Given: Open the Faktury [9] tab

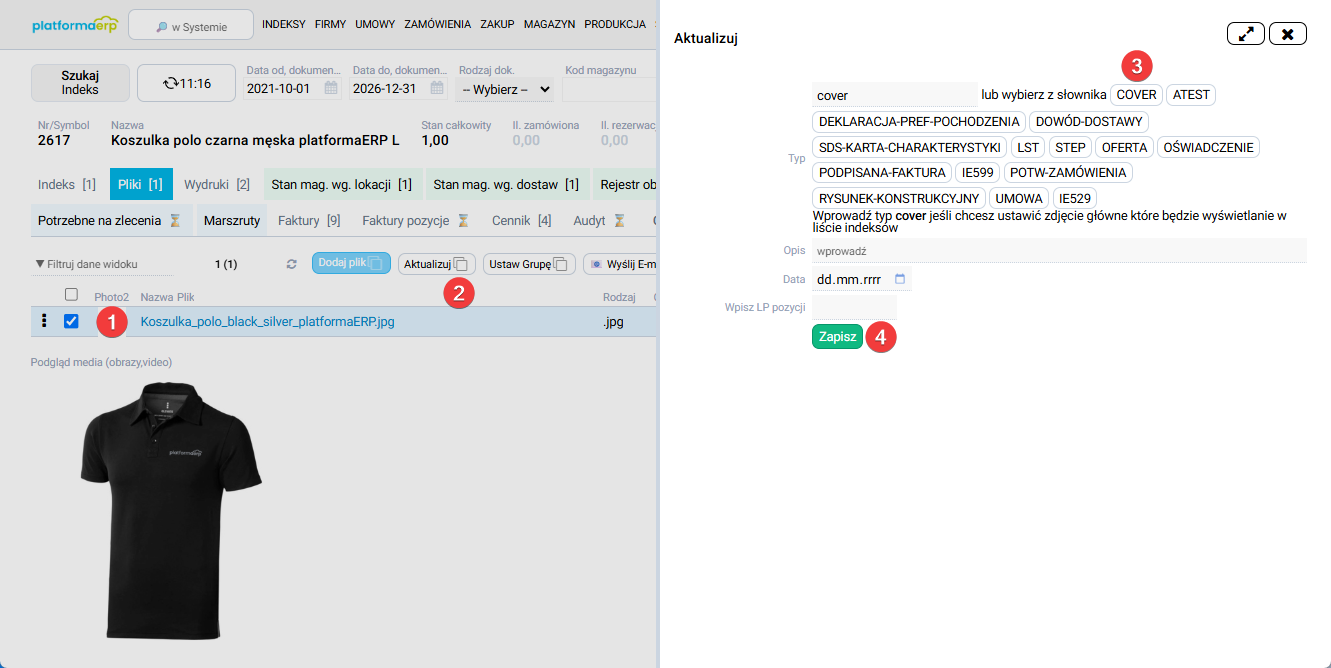Looking at the screenshot, I should 309,220.
